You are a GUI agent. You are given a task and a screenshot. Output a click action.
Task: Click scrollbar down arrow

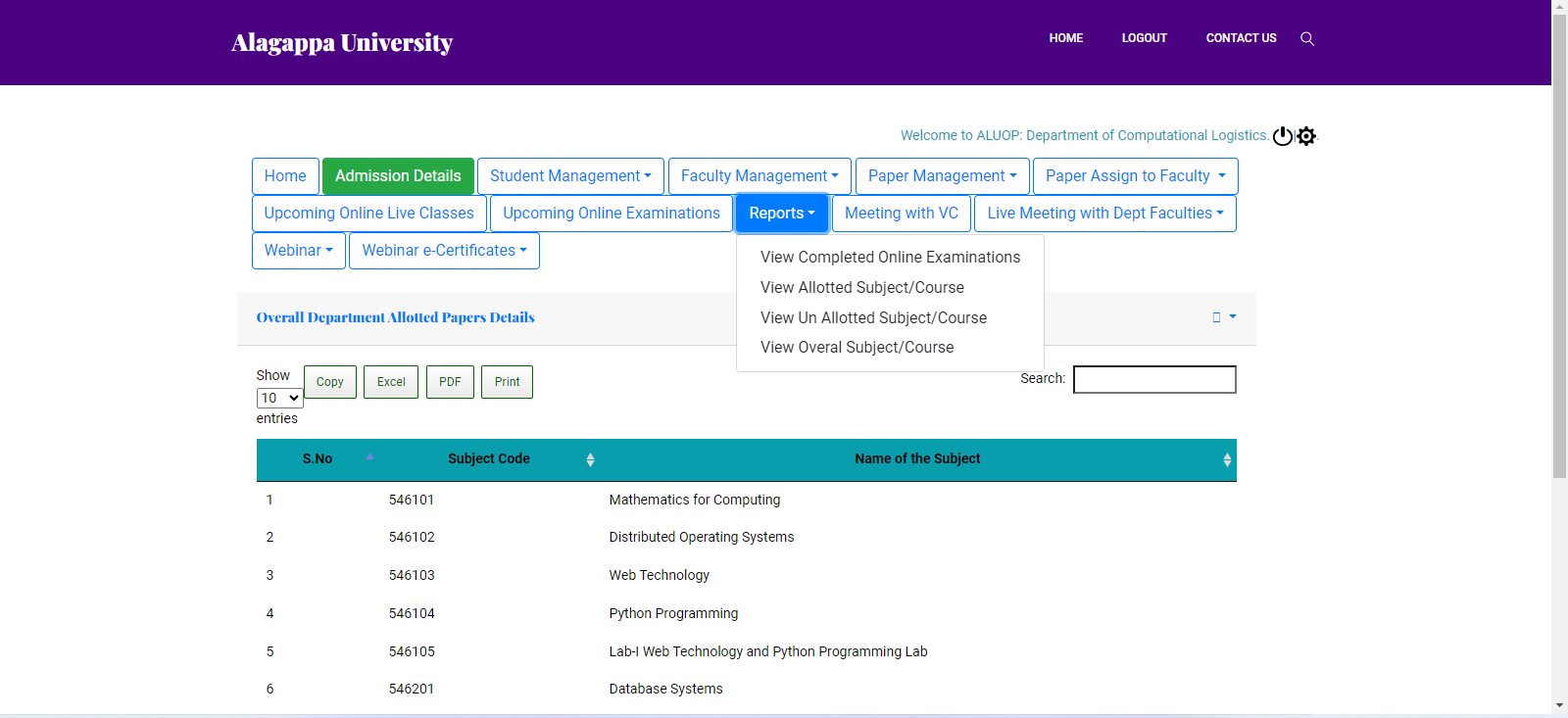(x=1559, y=705)
